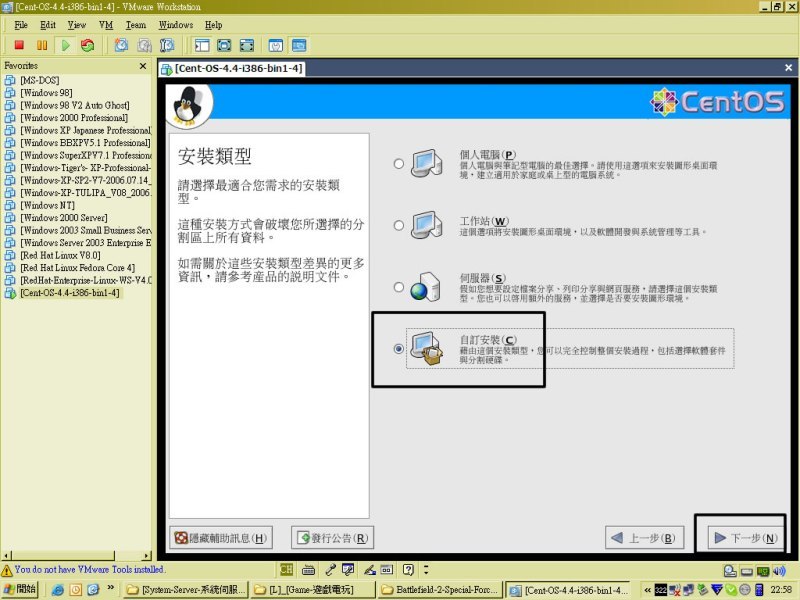
Task: Select 工作站(W) install type radio button
Action: 399,226
